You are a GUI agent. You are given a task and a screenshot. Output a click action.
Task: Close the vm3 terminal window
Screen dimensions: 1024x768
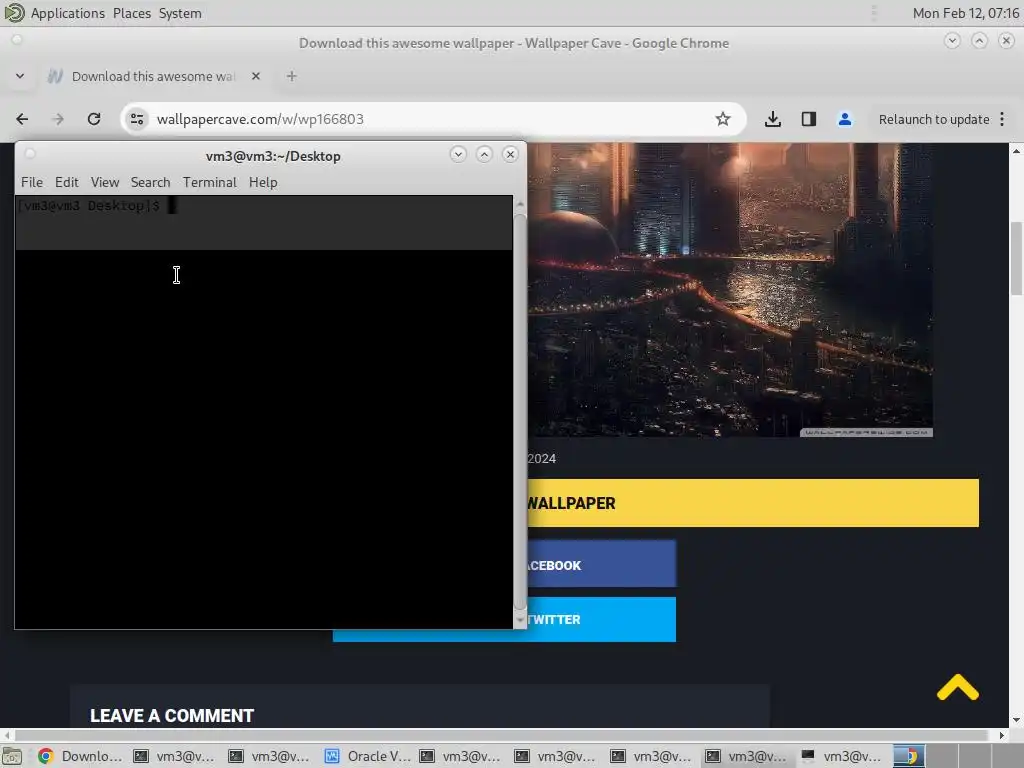510,154
